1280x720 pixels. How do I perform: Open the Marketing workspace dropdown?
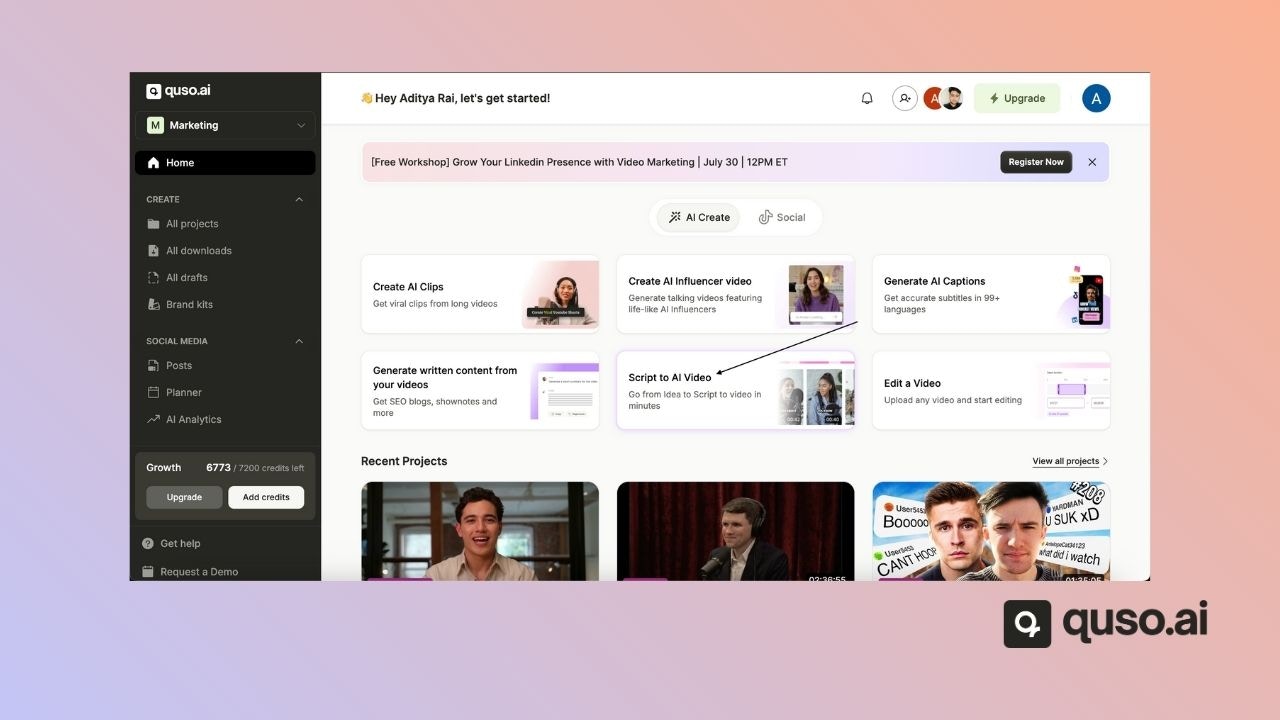click(x=225, y=125)
